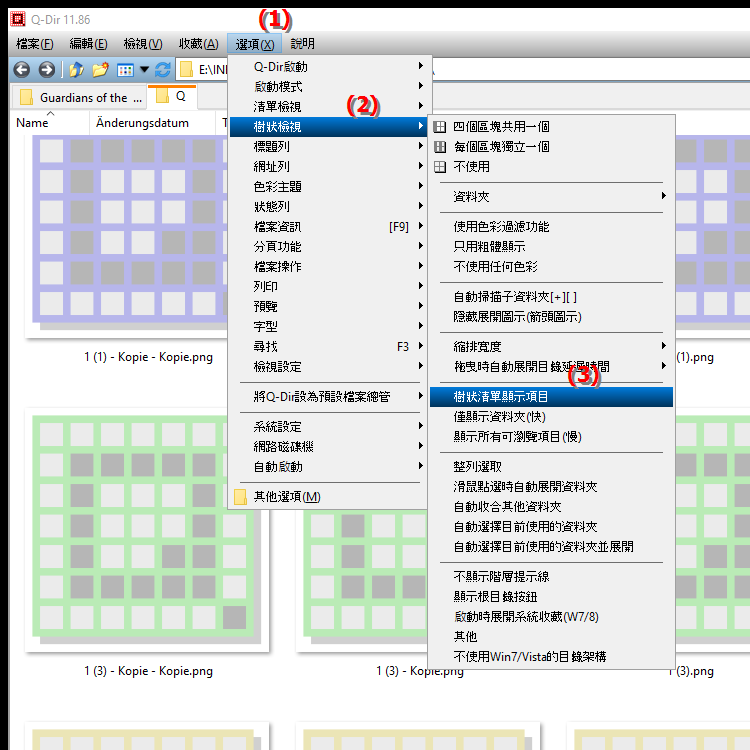The height and width of the screenshot is (750, 750).
Task: Open the 列印 submenu
Action: (328, 287)
